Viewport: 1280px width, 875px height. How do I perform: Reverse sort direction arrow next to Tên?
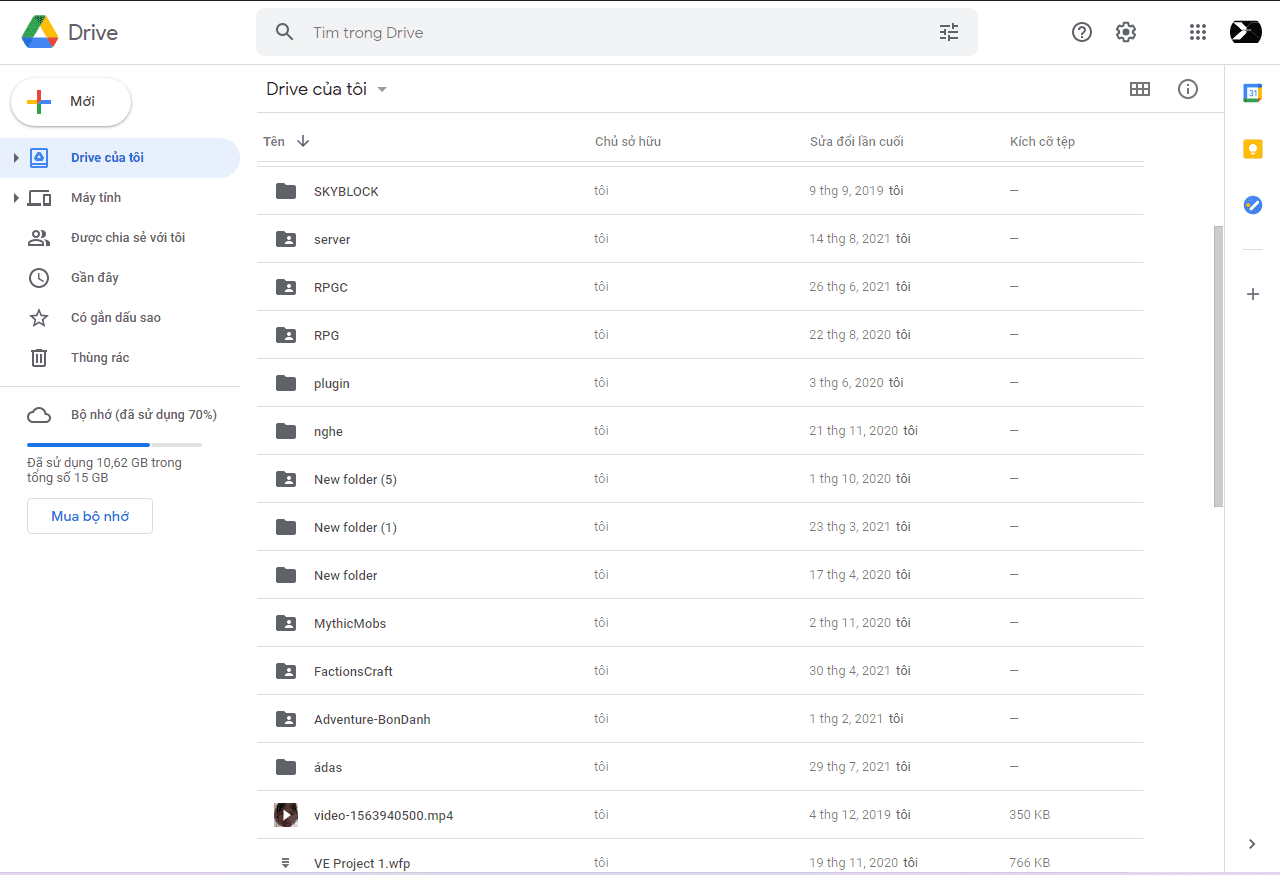303,141
